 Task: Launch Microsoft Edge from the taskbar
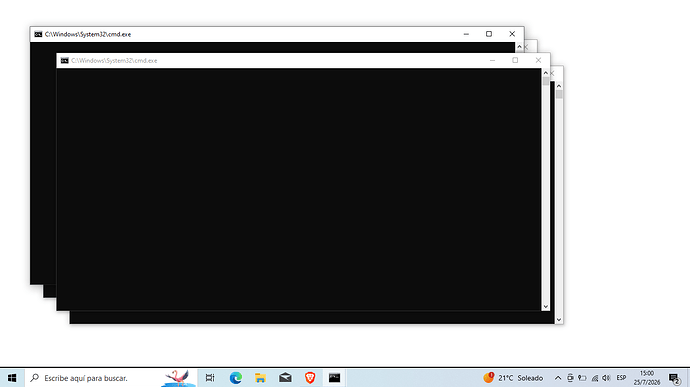pyautogui.click(x=235, y=378)
